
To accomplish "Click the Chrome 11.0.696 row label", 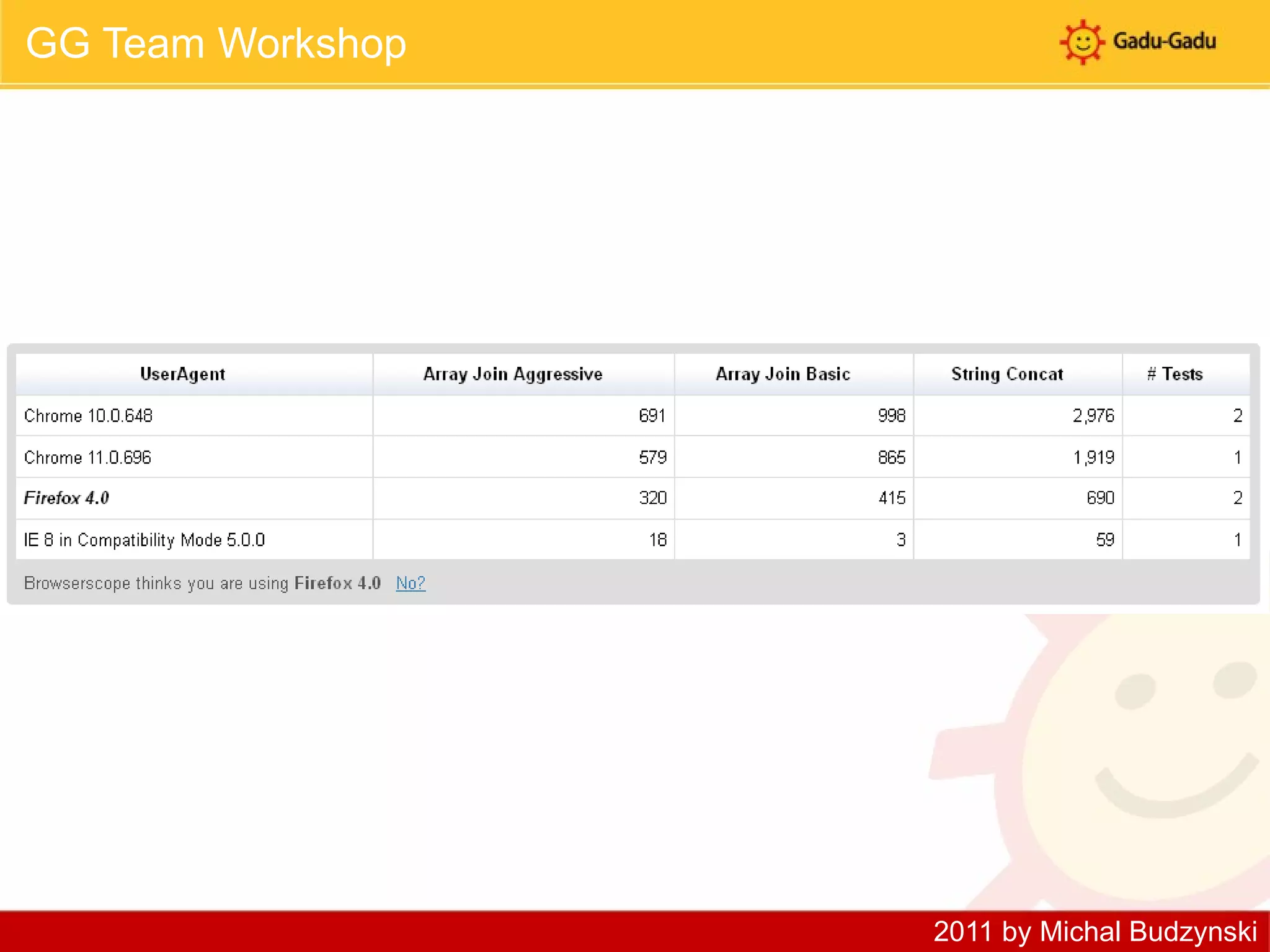I will (x=87, y=457).
